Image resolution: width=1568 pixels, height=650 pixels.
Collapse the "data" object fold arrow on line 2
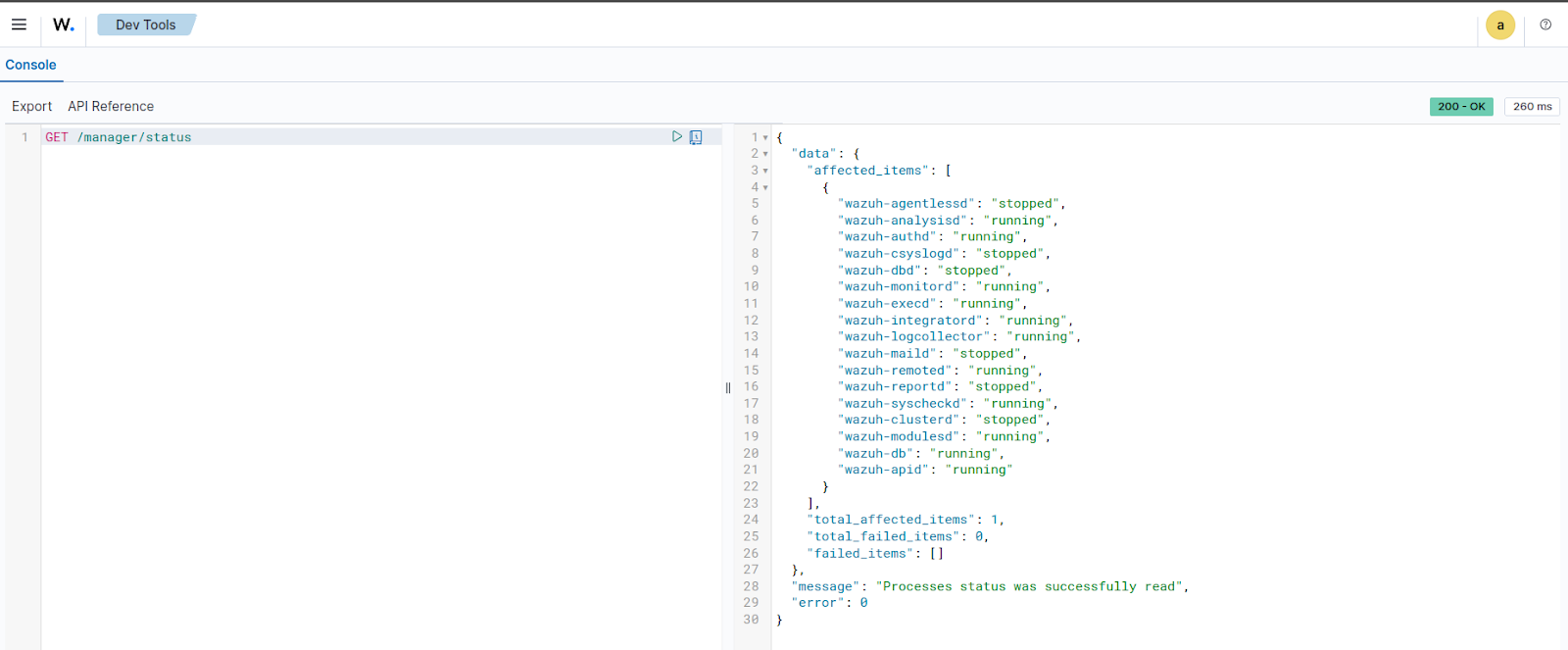[x=765, y=154]
